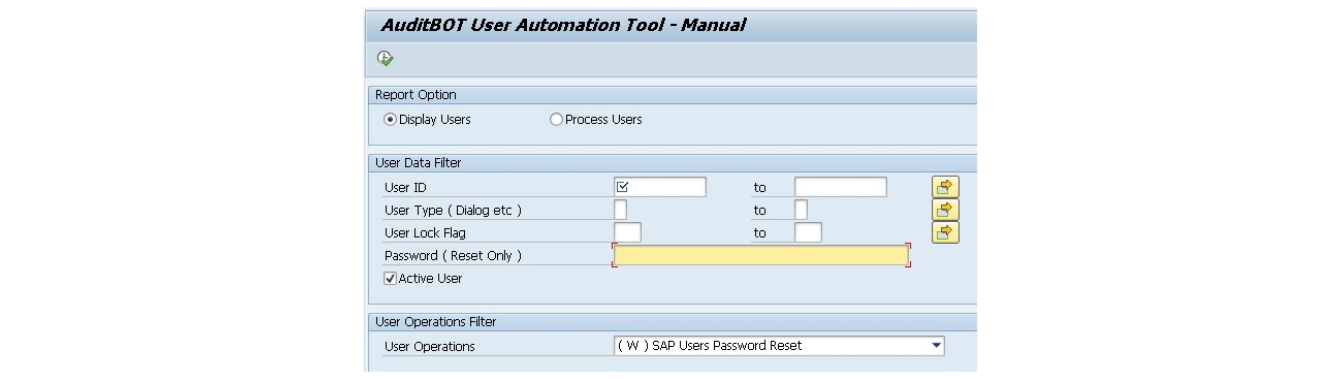Click the 'User ID' label
This screenshot has width=1341, height=379.
[x=405, y=187]
